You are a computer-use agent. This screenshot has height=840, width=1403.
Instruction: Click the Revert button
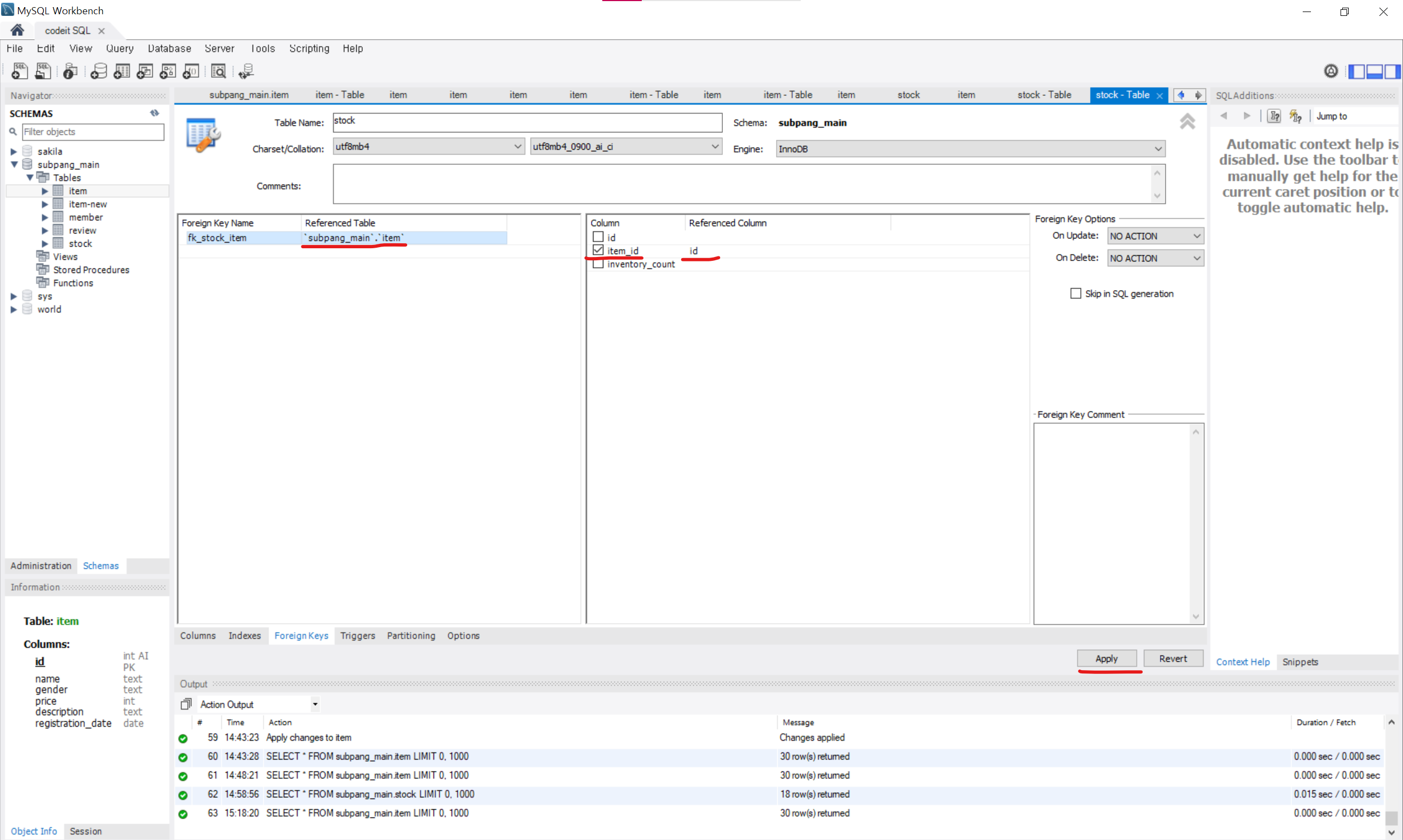tap(1173, 658)
